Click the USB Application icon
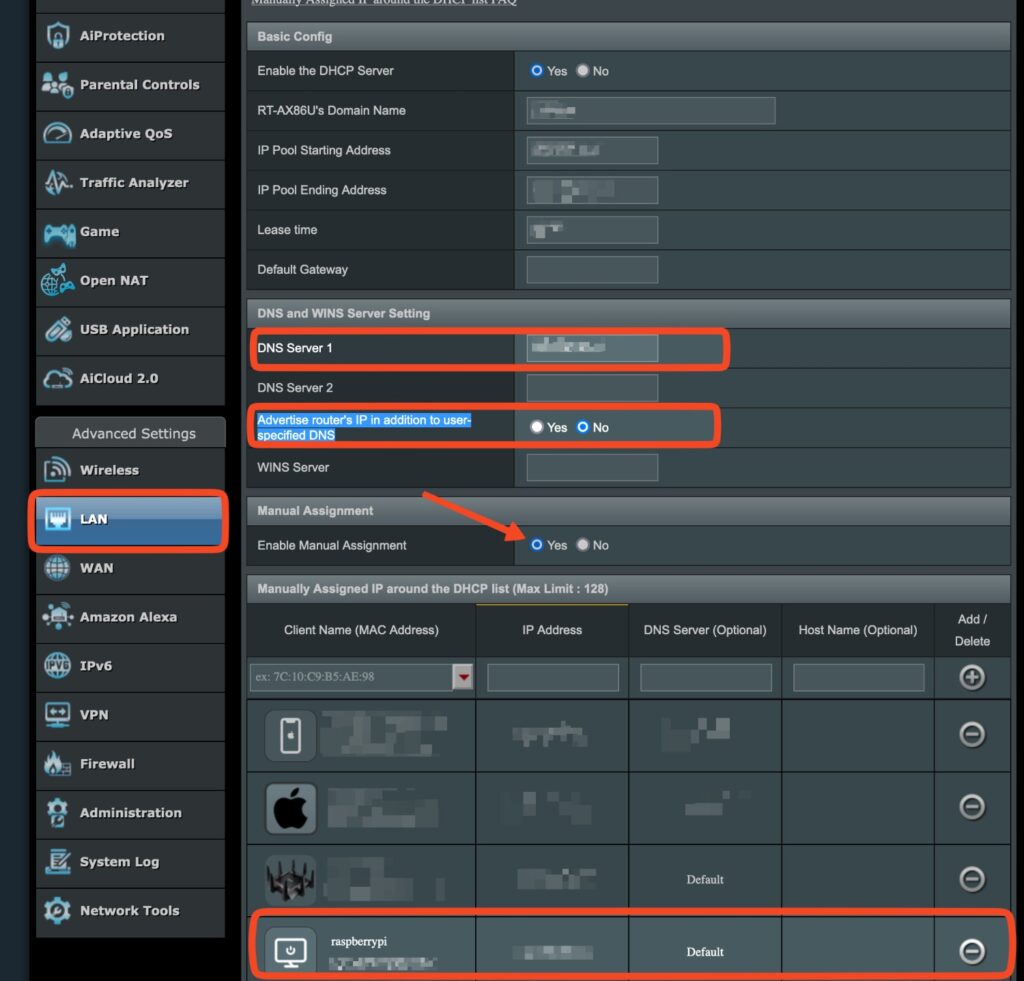 coord(57,330)
